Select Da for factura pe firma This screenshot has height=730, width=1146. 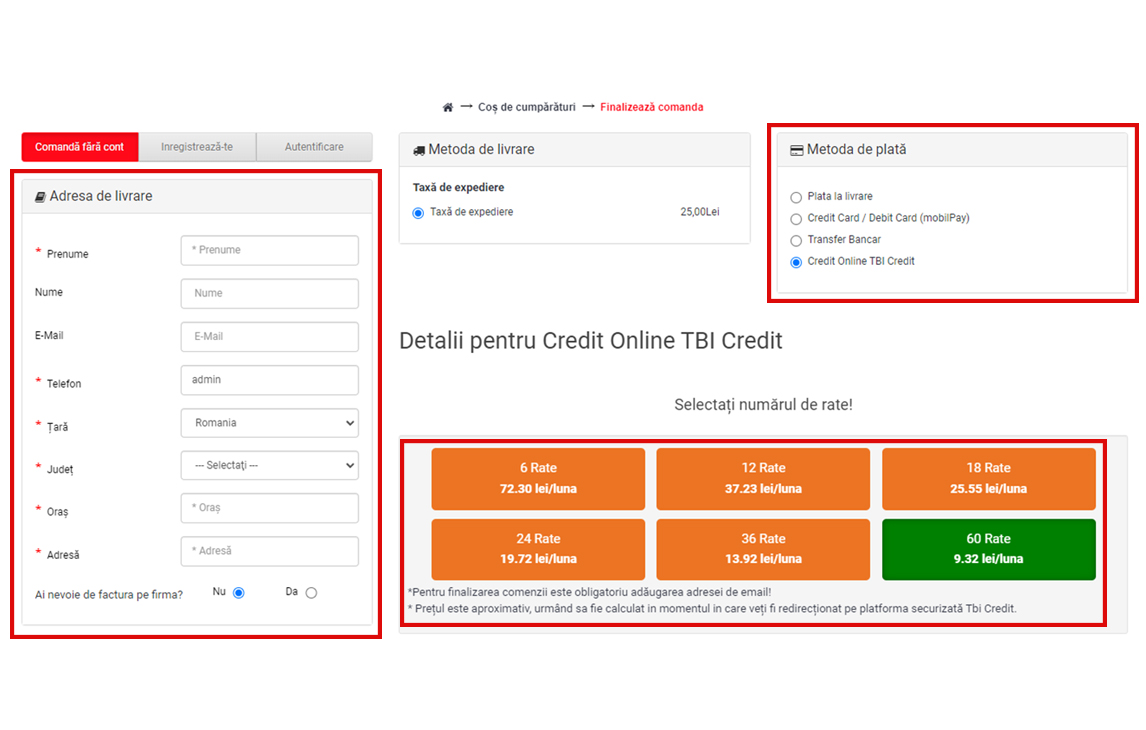[311, 593]
